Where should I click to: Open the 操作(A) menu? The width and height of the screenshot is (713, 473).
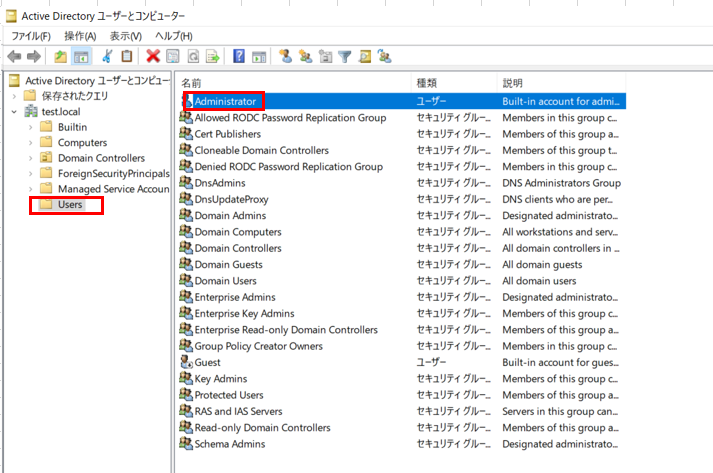tap(80, 36)
